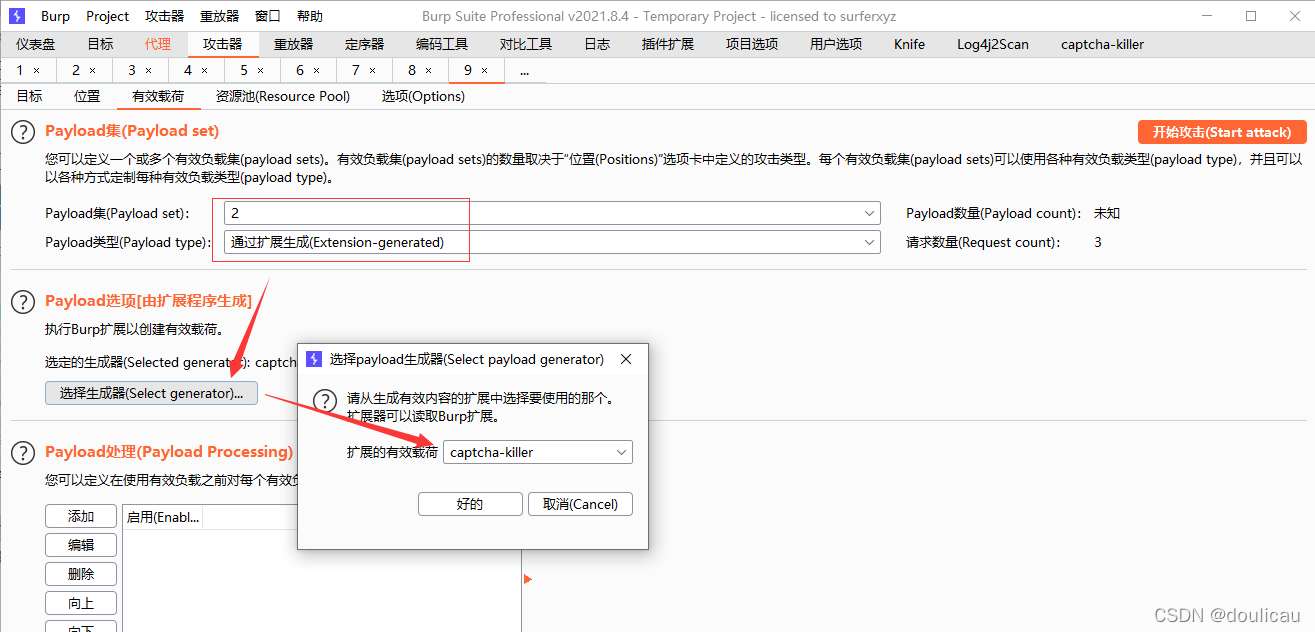Screen dimensions: 1315x632
Task: Switch to the Knife tab
Action: [x=910, y=44]
